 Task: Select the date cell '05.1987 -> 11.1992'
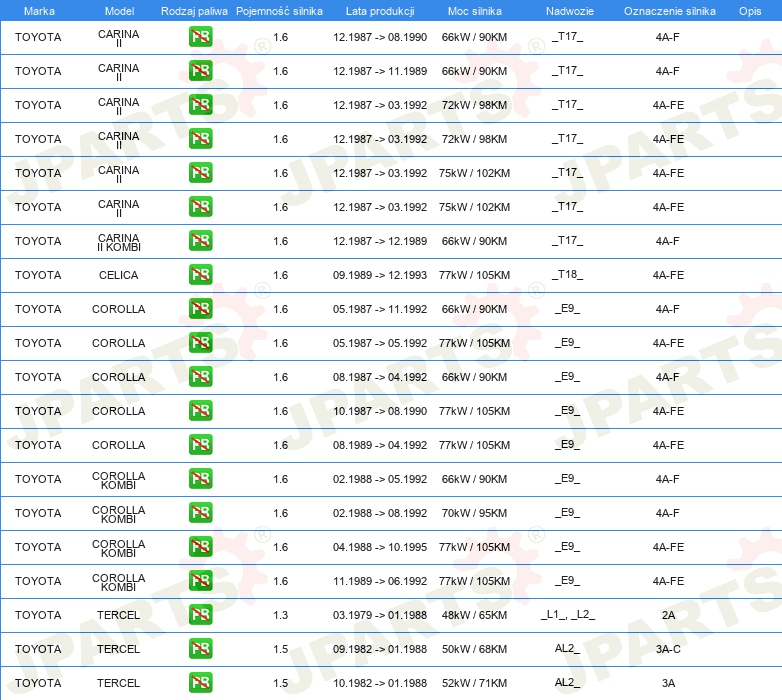click(380, 309)
